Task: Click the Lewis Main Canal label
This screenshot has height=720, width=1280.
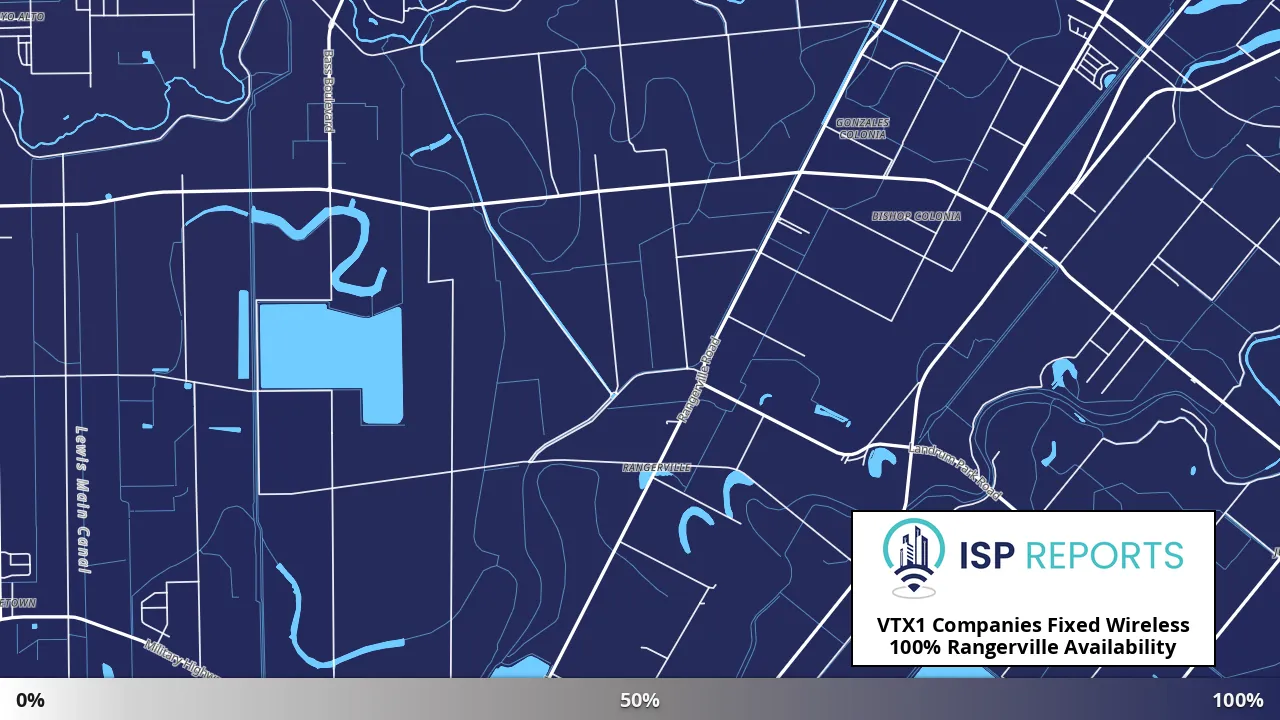Action: (x=83, y=499)
